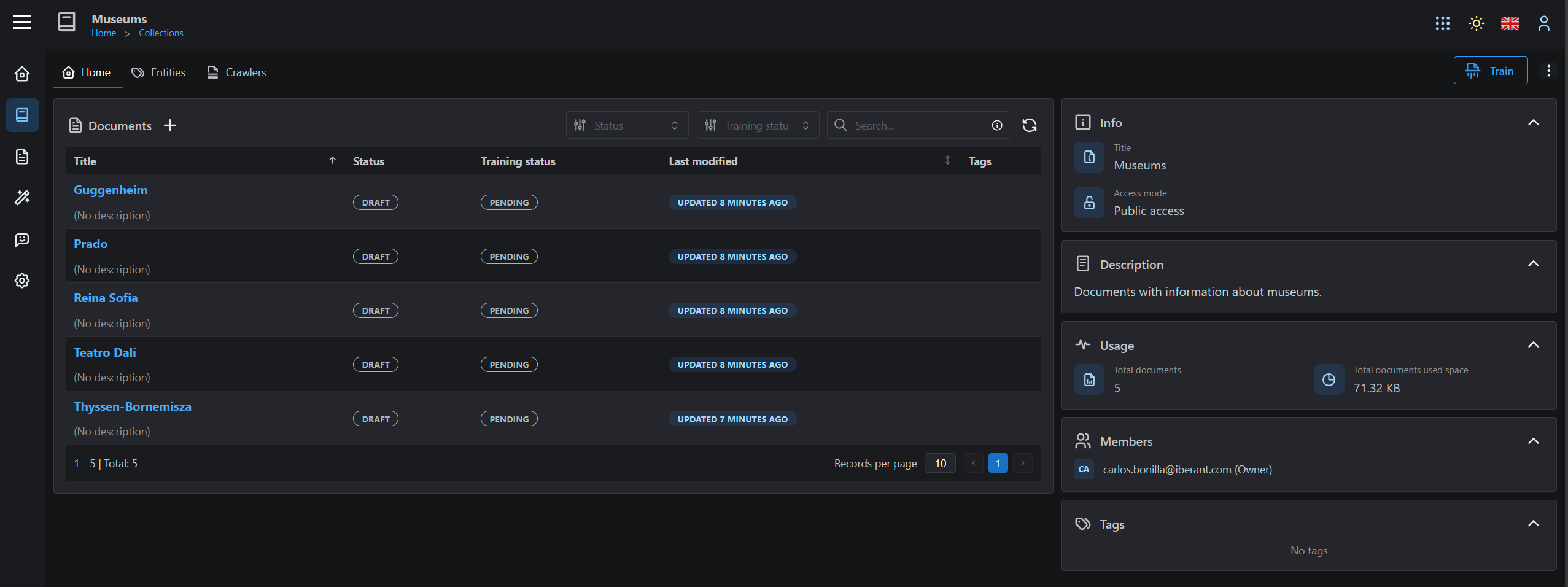Collapse the Tags panel
The image size is (1568, 587).
(x=1533, y=523)
